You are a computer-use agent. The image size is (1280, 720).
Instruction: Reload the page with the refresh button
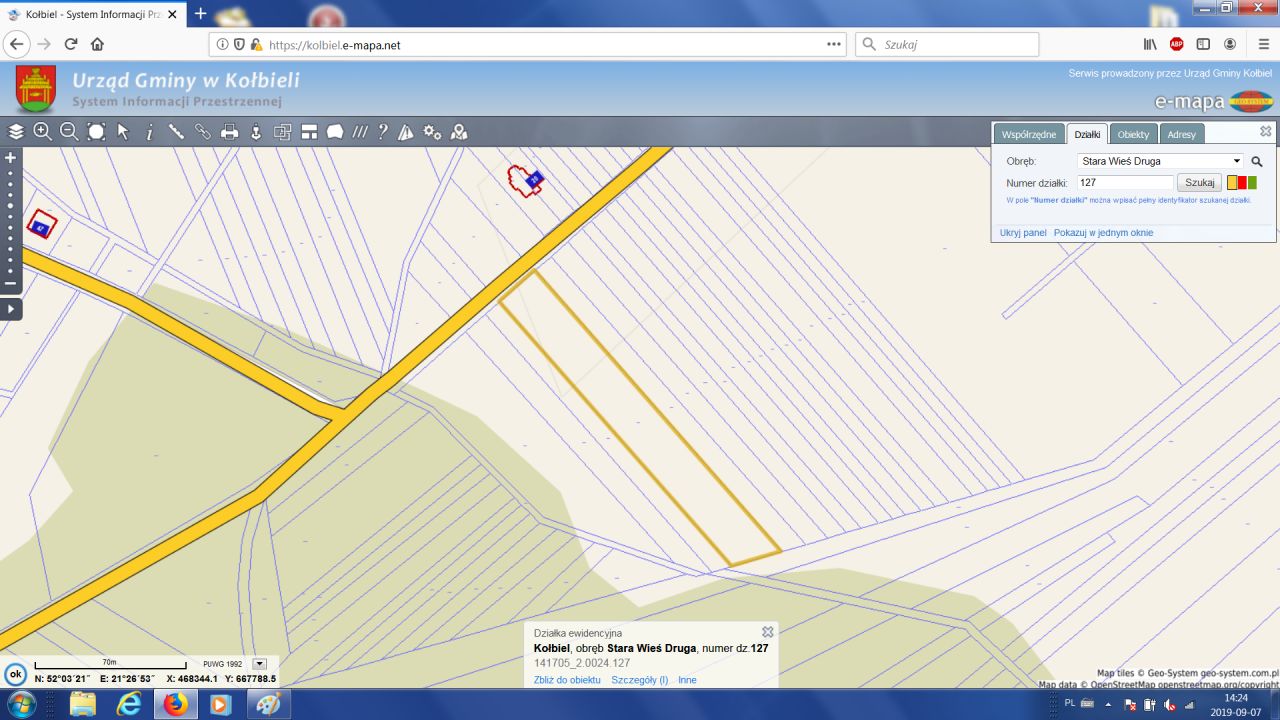[x=71, y=44]
